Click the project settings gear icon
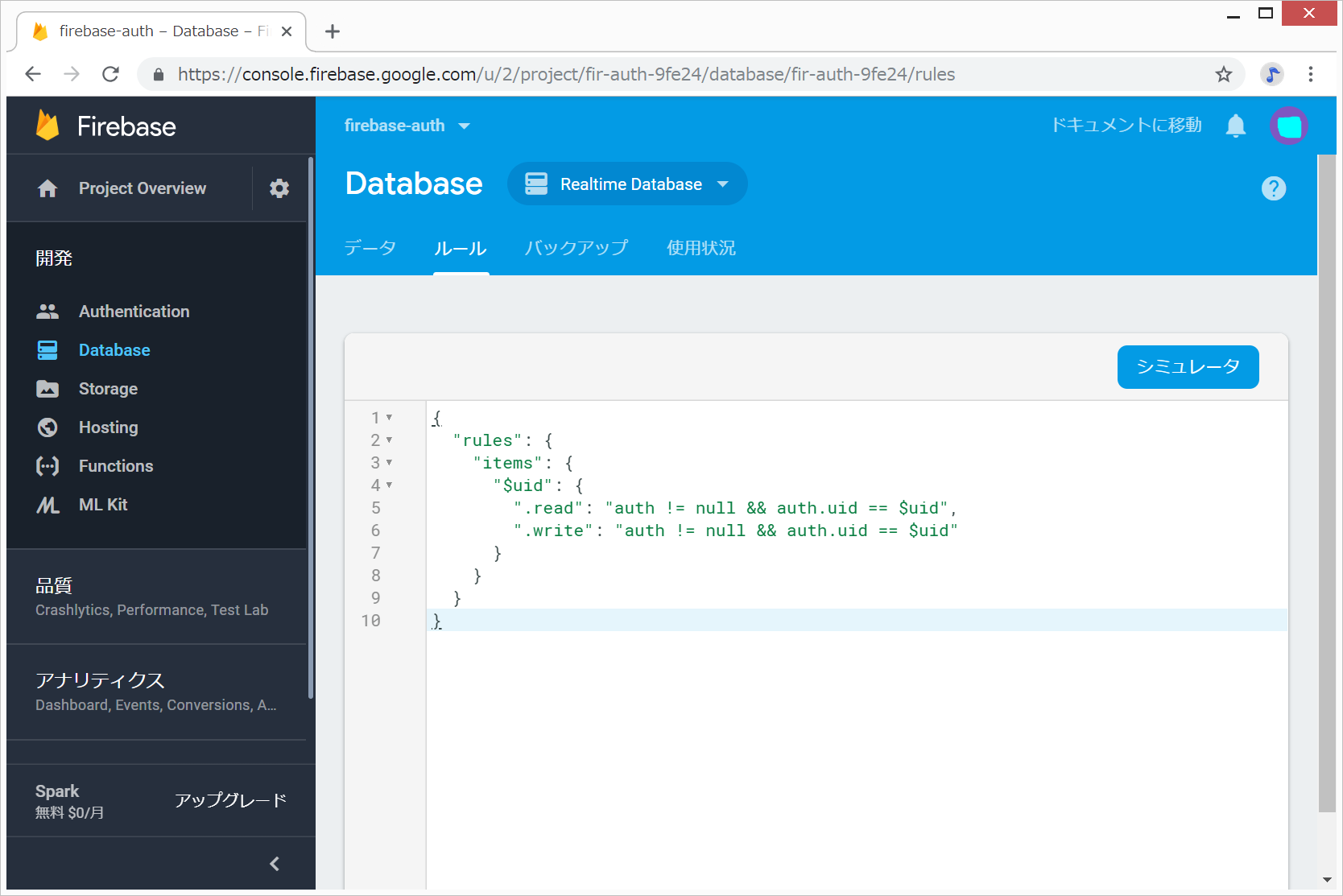This screenshot has width=1343, height=896. (279, 188)
